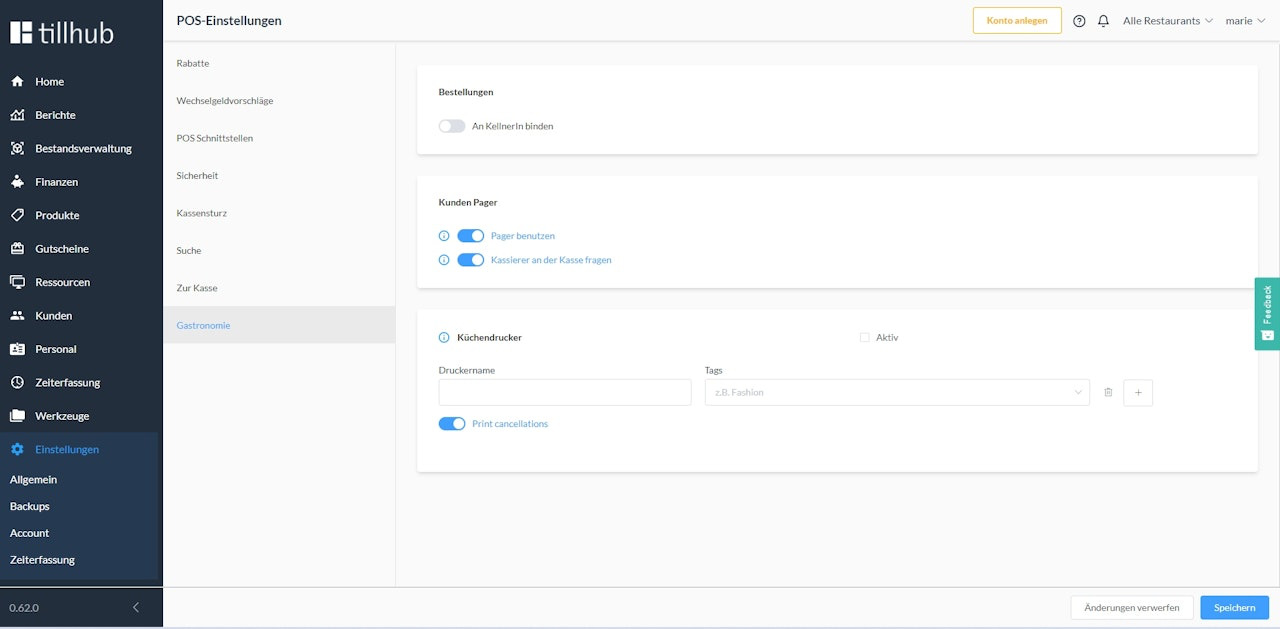This screenshot has height=629, width=1280.
Task: Open notifications bell icon
Action: [x=1104, y=21]
